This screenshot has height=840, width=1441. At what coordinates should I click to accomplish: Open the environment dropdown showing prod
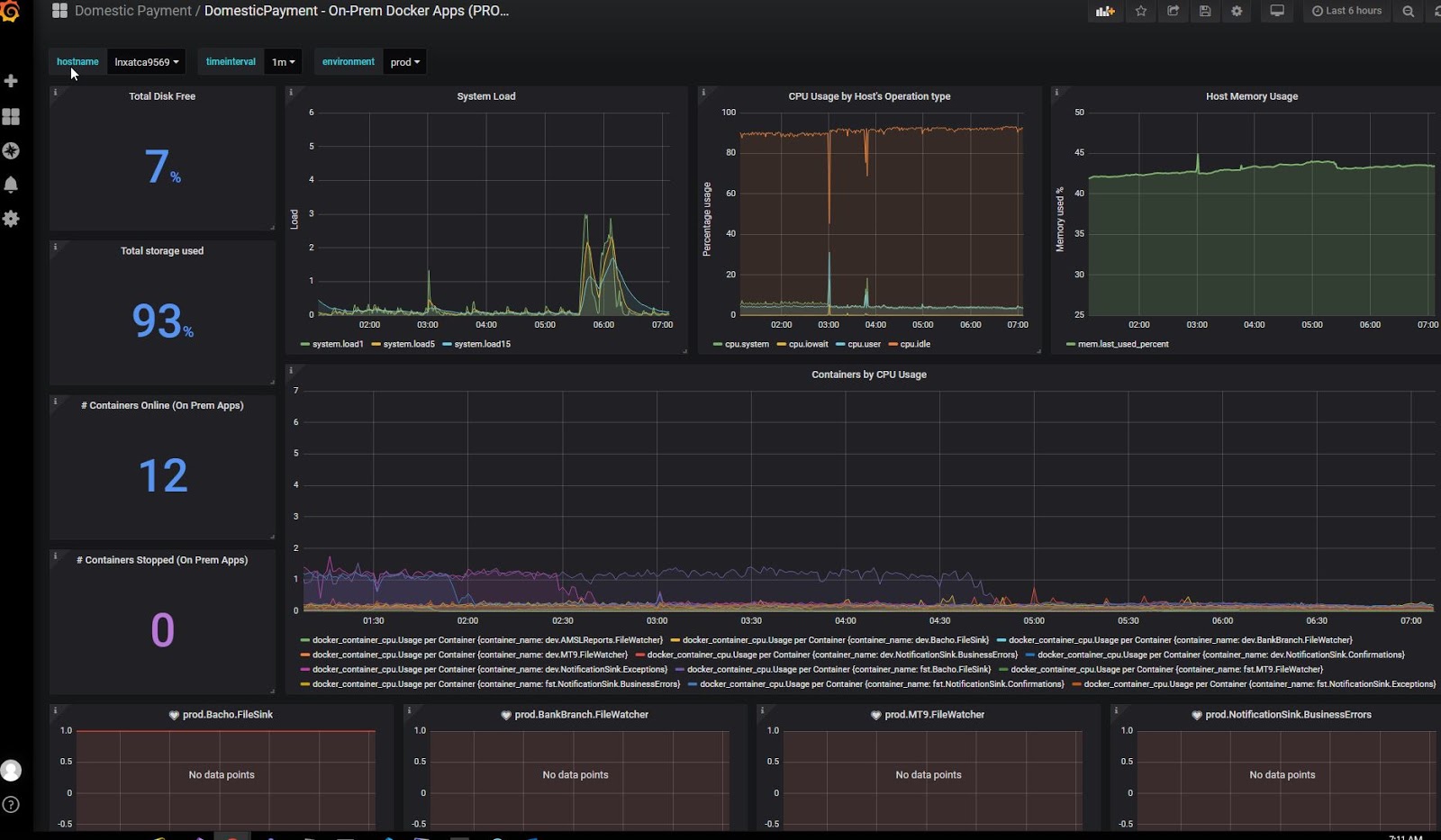(404, 61)
